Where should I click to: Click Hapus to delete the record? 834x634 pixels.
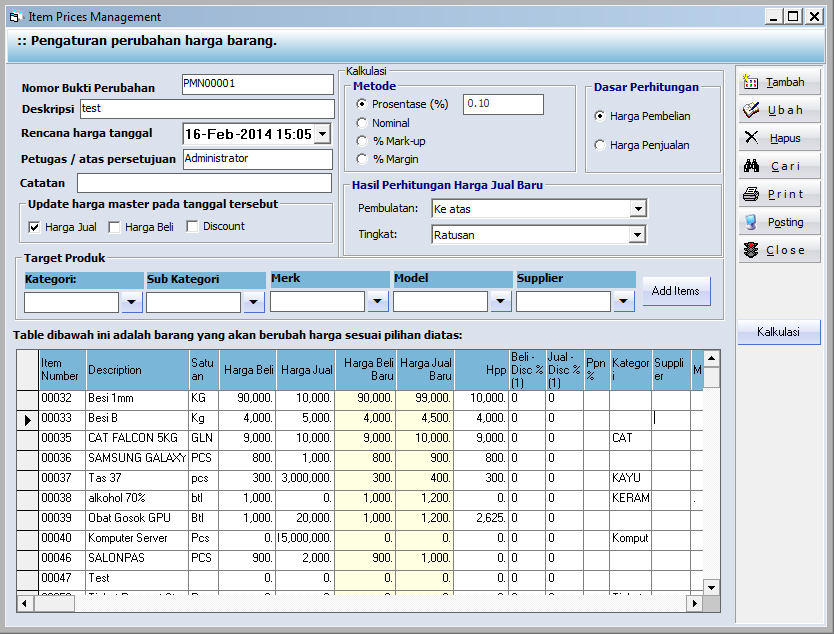click(781, 137)
